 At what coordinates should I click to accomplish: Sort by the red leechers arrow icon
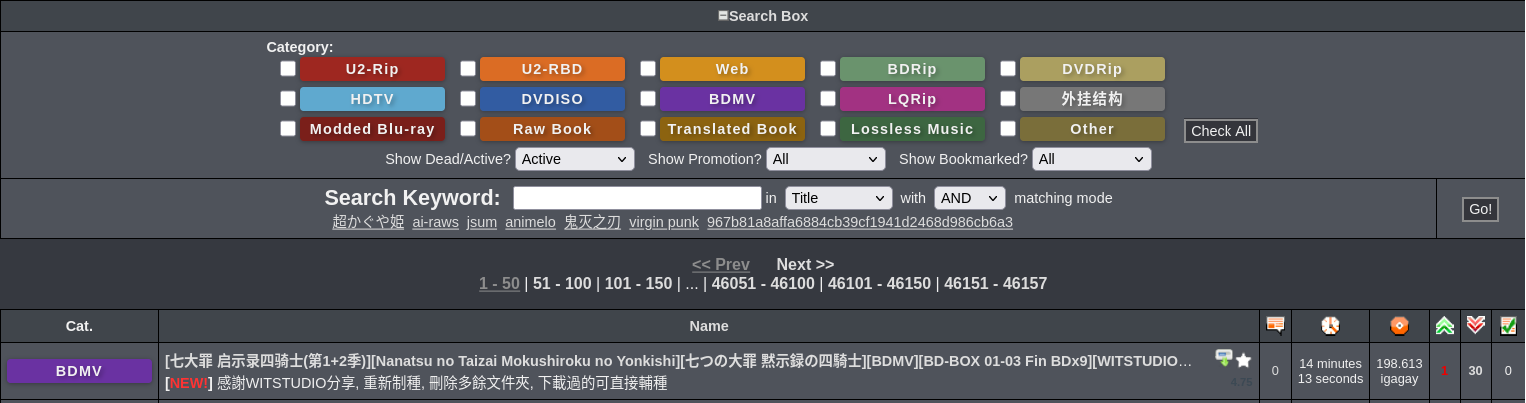click(1475, 325)
